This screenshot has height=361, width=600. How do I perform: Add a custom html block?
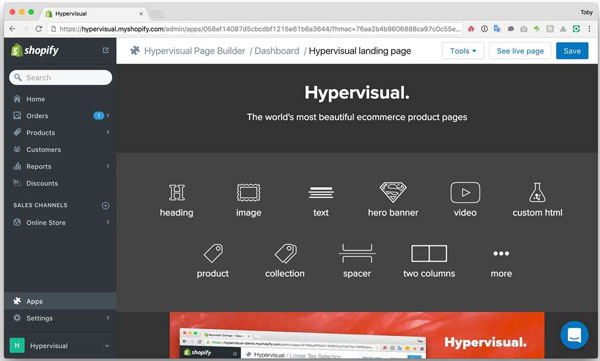click(537, 199)
